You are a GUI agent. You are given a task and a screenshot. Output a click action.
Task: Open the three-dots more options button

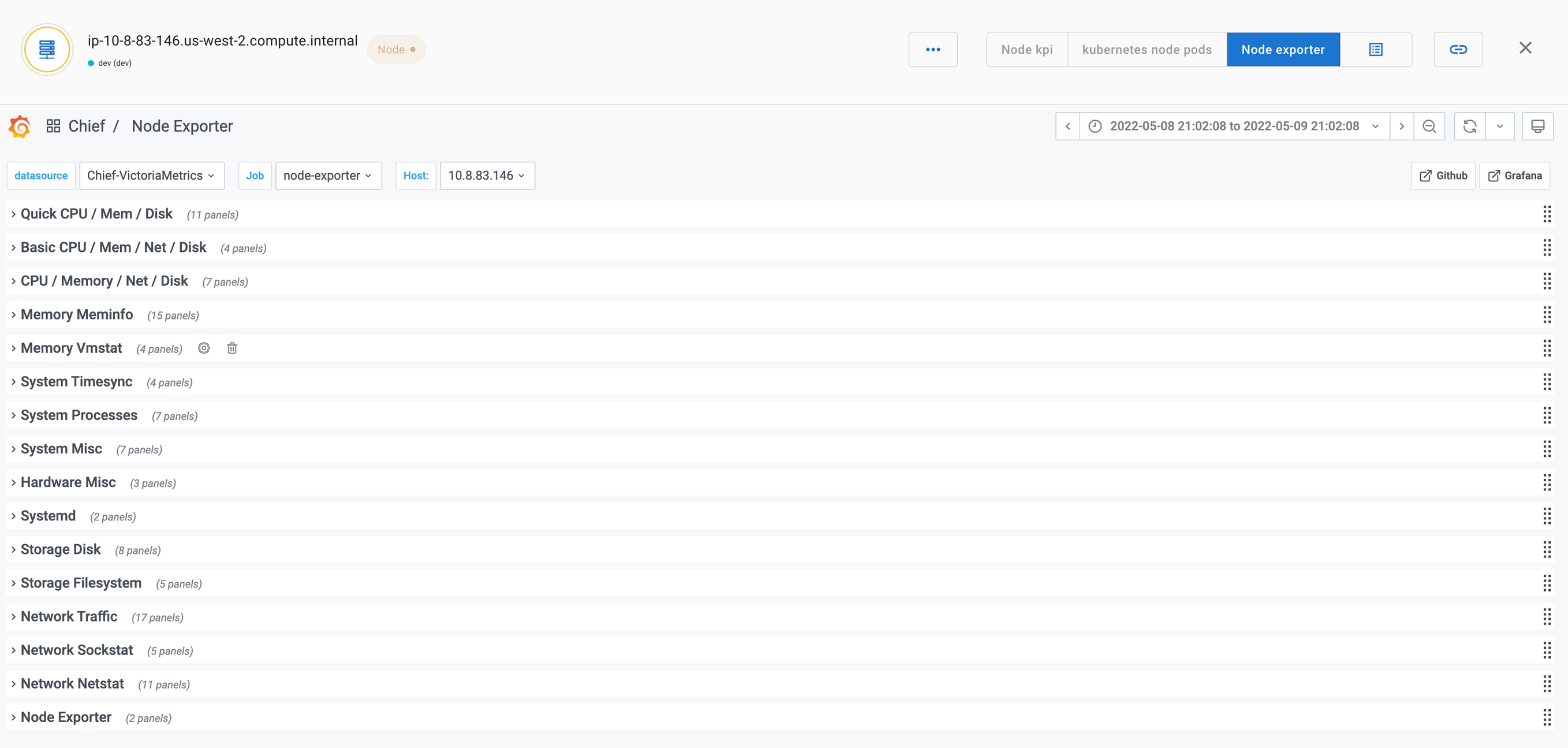(932, 49)
